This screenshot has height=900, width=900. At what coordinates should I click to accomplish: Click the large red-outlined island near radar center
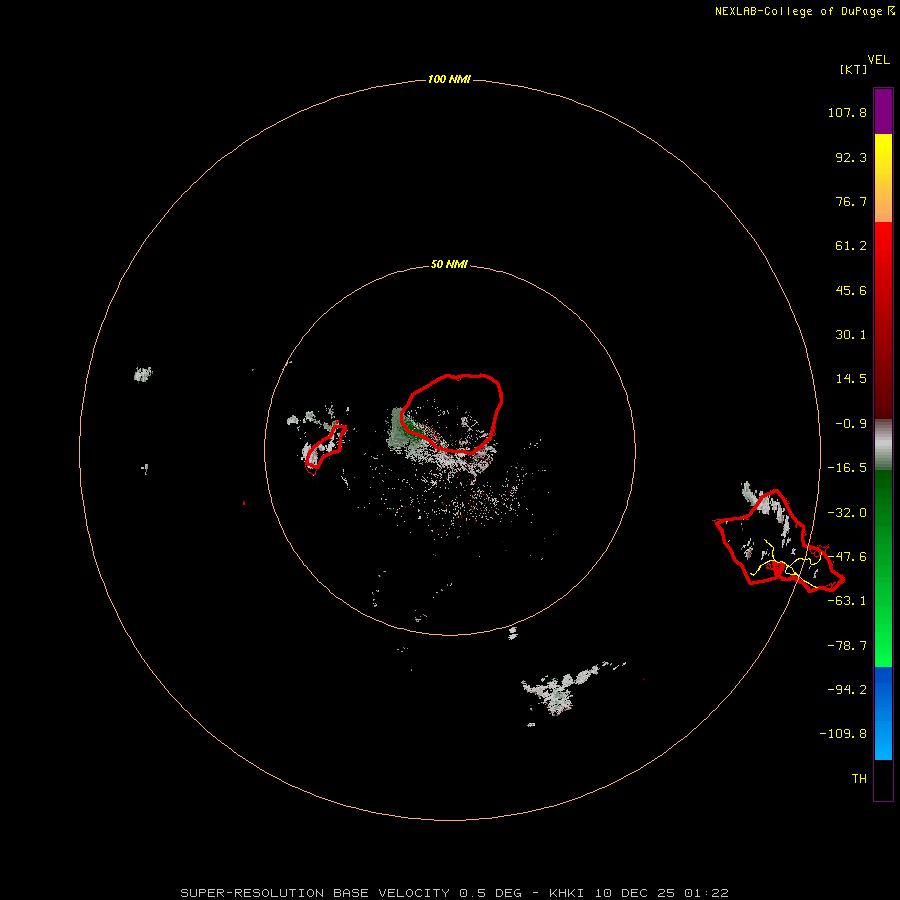(x=452, y=413)
